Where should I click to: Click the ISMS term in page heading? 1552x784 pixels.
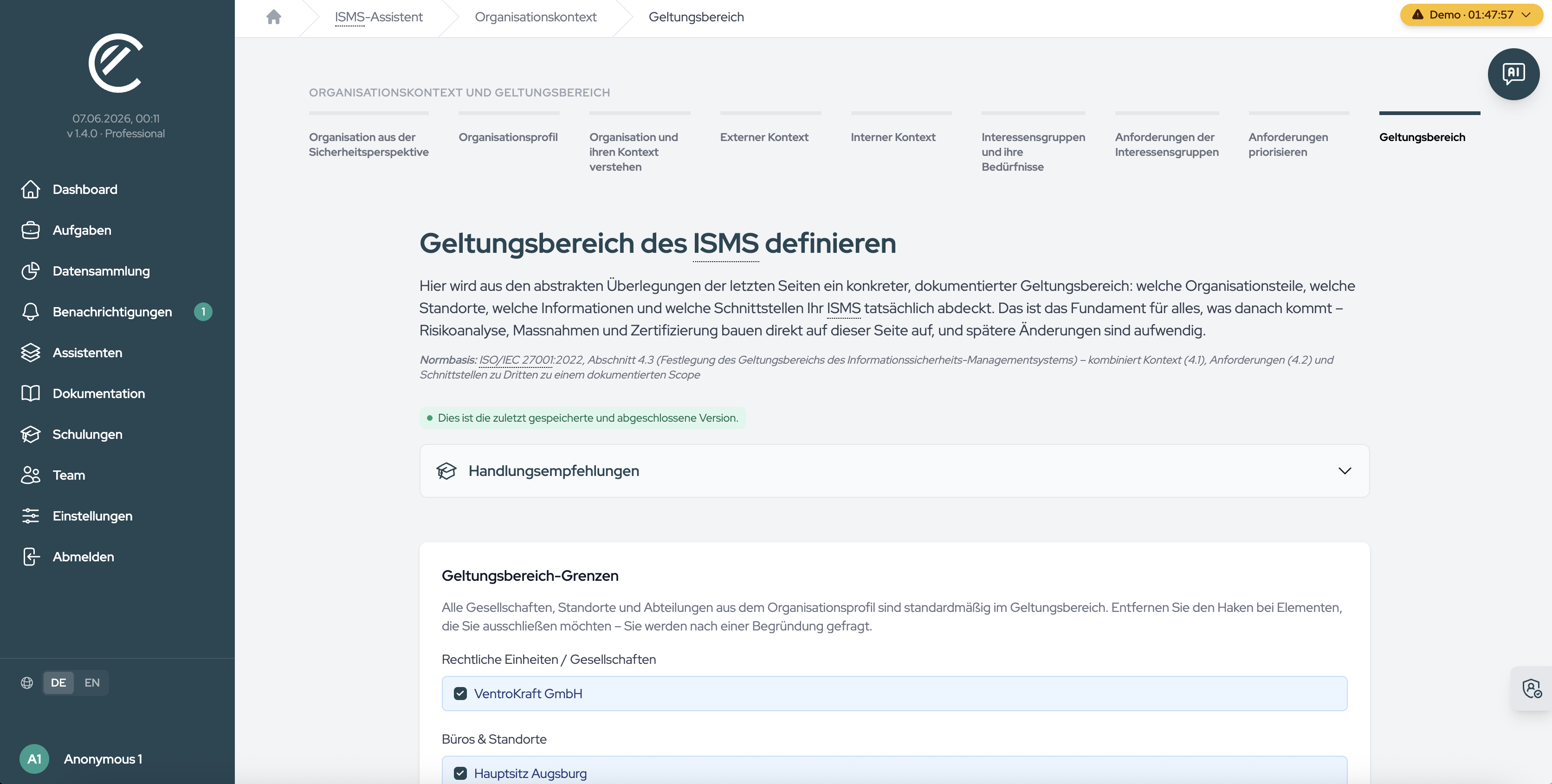tap(725, 243)
